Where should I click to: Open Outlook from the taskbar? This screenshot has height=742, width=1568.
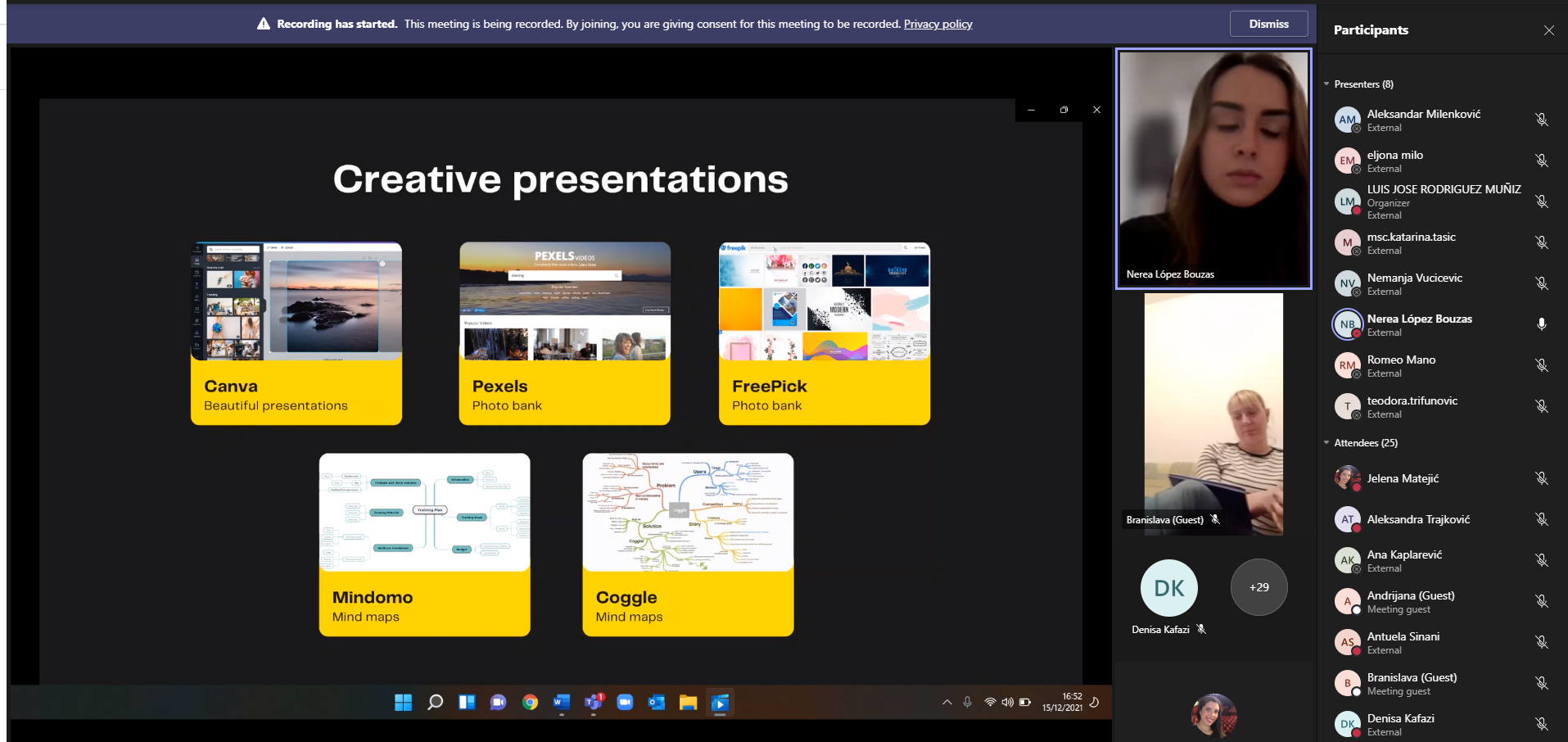pos(656,703)
